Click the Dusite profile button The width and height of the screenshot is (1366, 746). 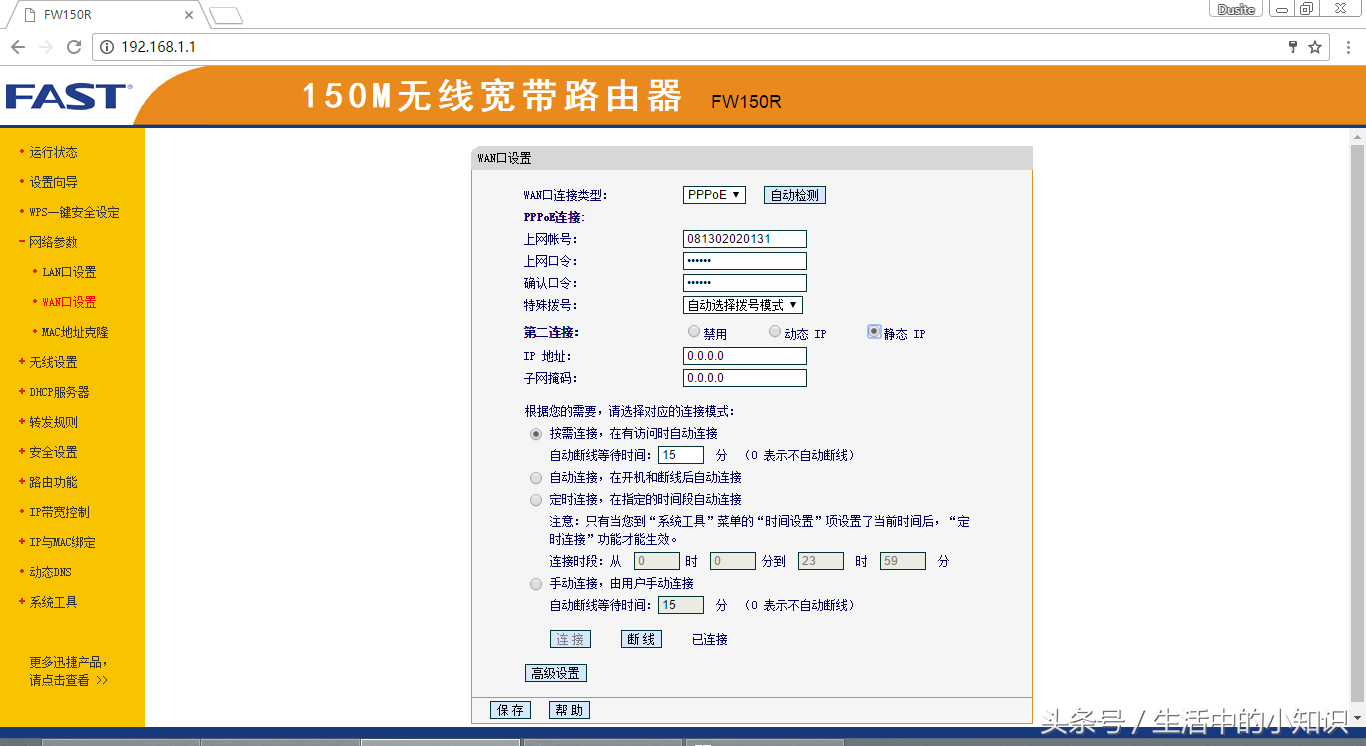point(1237,9)
